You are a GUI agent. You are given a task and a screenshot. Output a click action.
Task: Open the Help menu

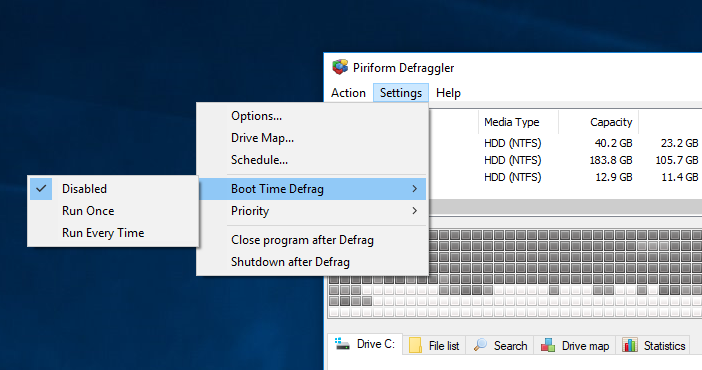[x=448, y=93]
